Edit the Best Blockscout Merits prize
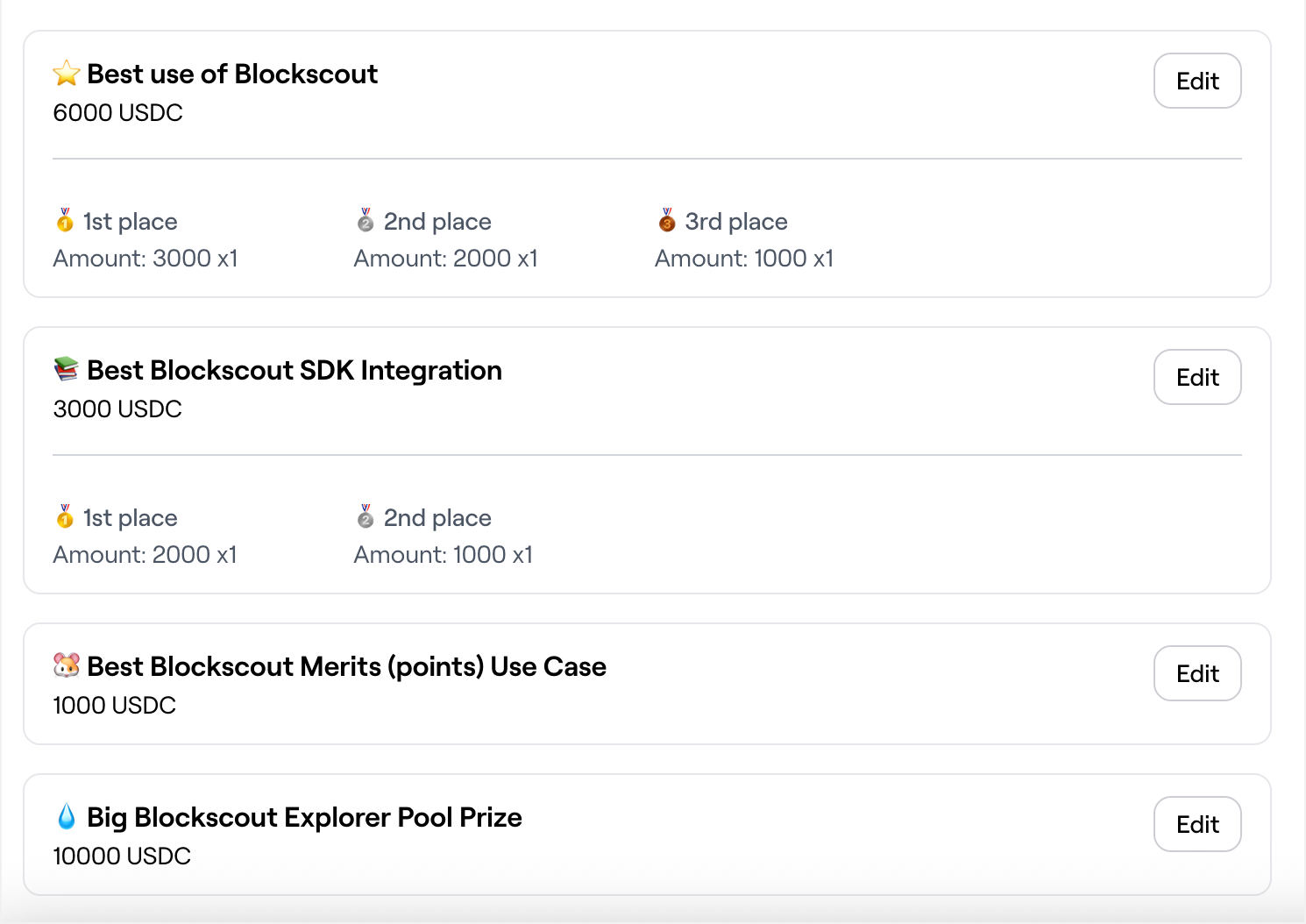Image resolution: width=1306 pixels, height=924 pixels. point(1197,673)
